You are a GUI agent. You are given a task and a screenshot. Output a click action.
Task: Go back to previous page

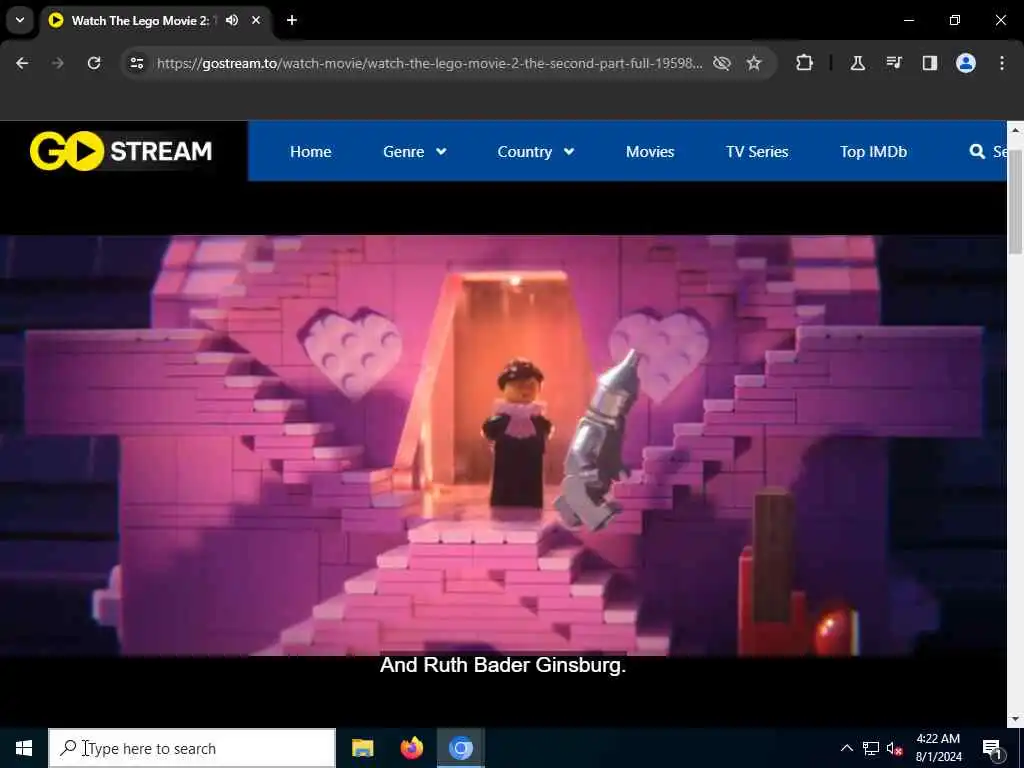[22, 63]
